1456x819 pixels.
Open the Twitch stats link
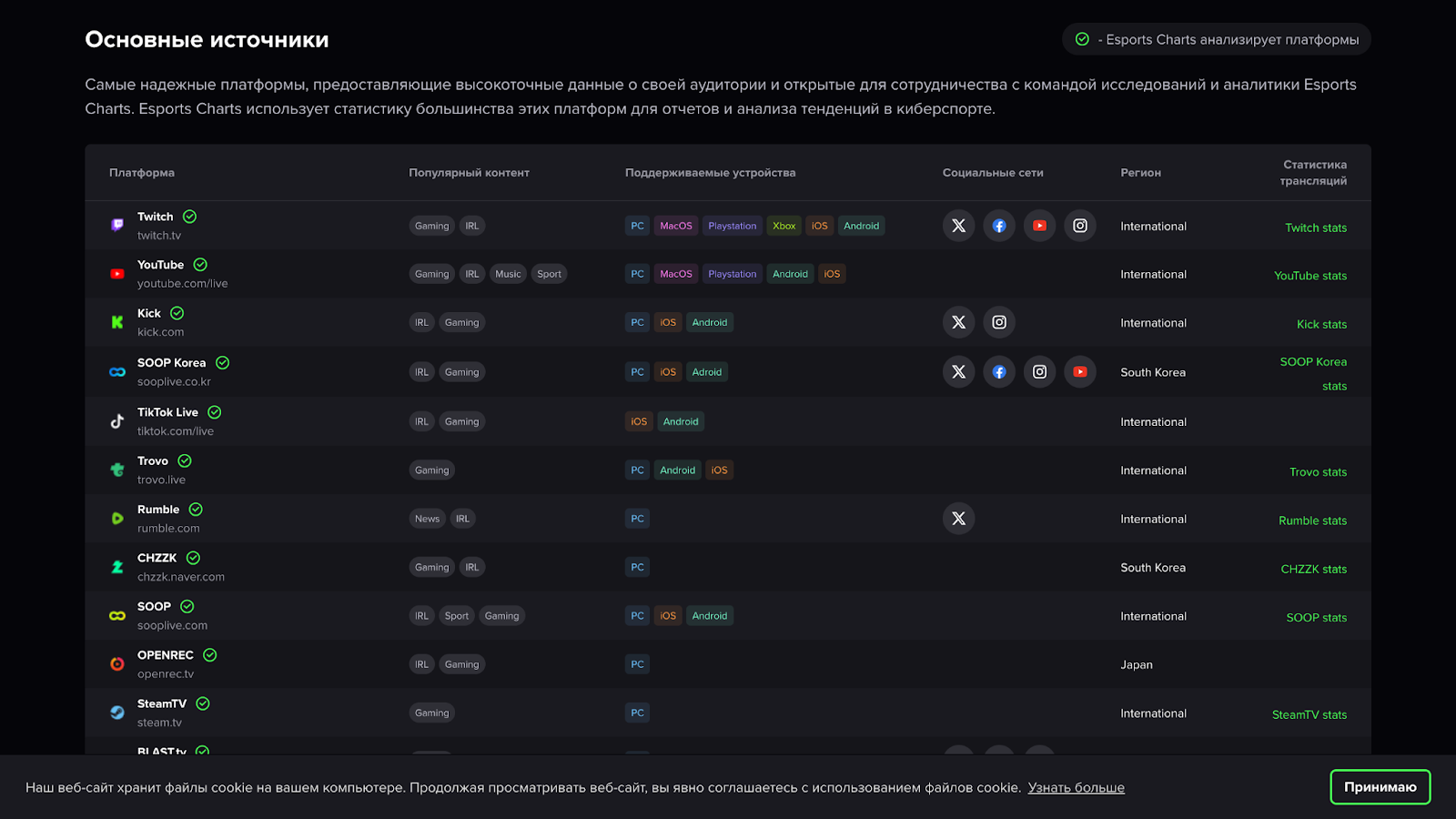pos(1316,227)
